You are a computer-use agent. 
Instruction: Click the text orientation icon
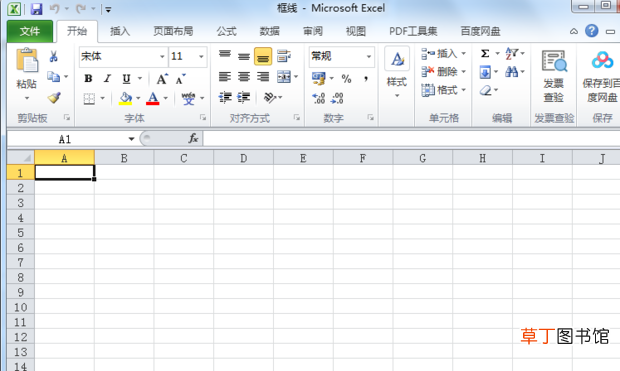[x=270, y=97]
